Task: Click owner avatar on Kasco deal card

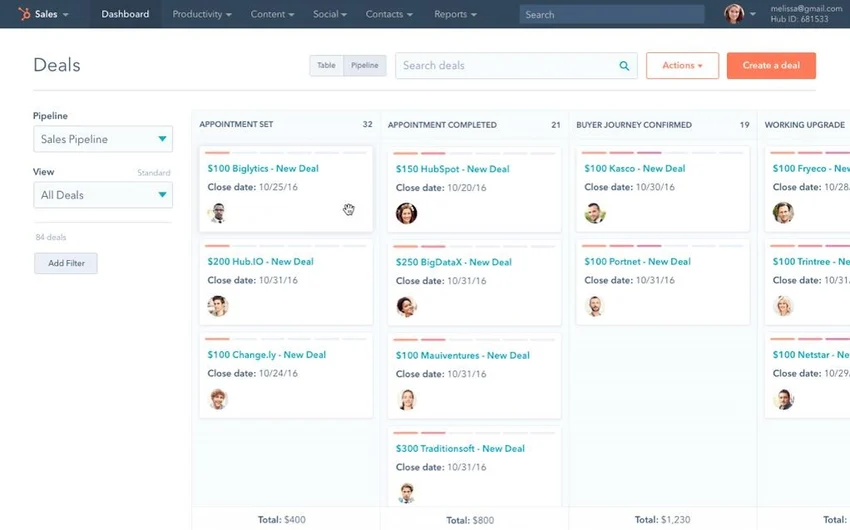Action: 595,213
